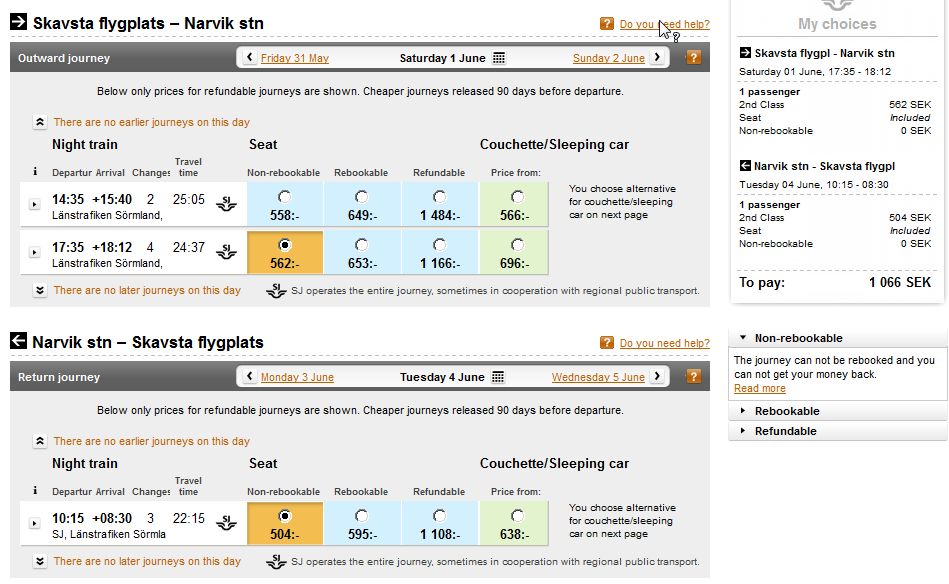Go to next day arrow after Sunday 2 June
The height and width of the screenshot is (584, 949).
(x=657, y=57)
